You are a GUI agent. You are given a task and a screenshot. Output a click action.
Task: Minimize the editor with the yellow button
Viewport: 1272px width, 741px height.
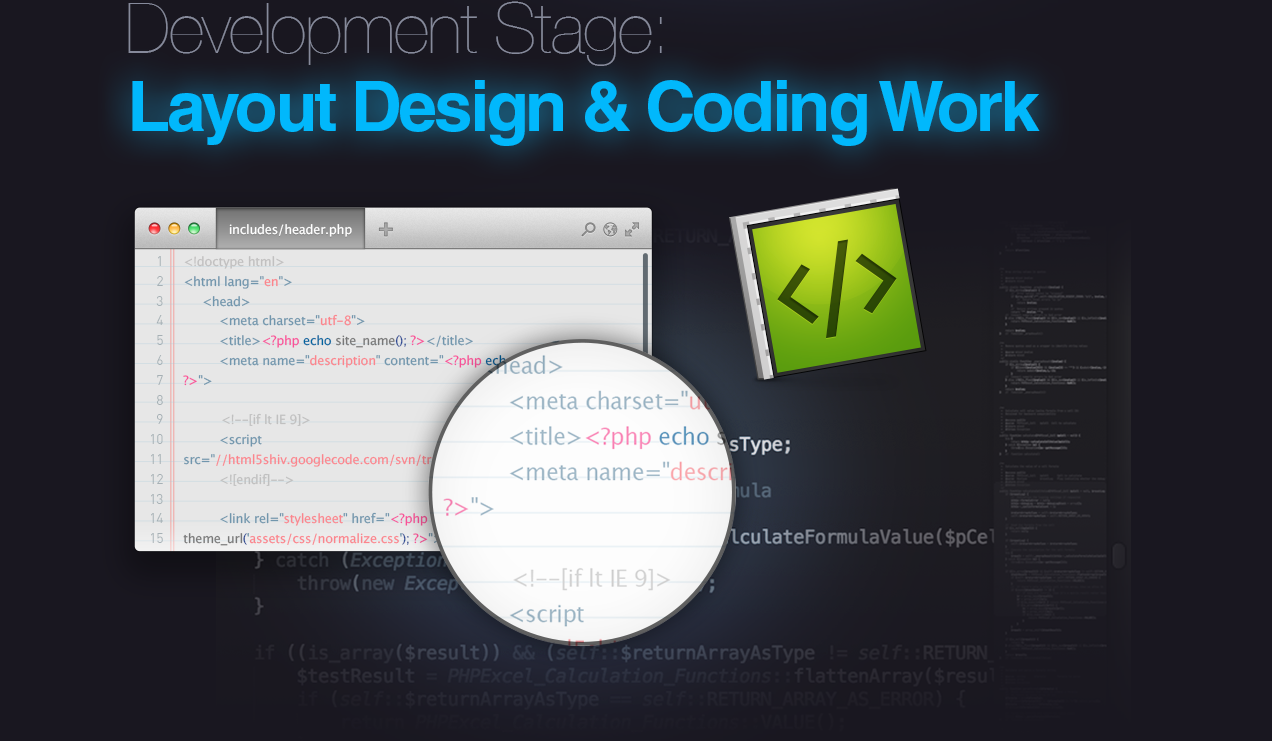tap(174, 229)
